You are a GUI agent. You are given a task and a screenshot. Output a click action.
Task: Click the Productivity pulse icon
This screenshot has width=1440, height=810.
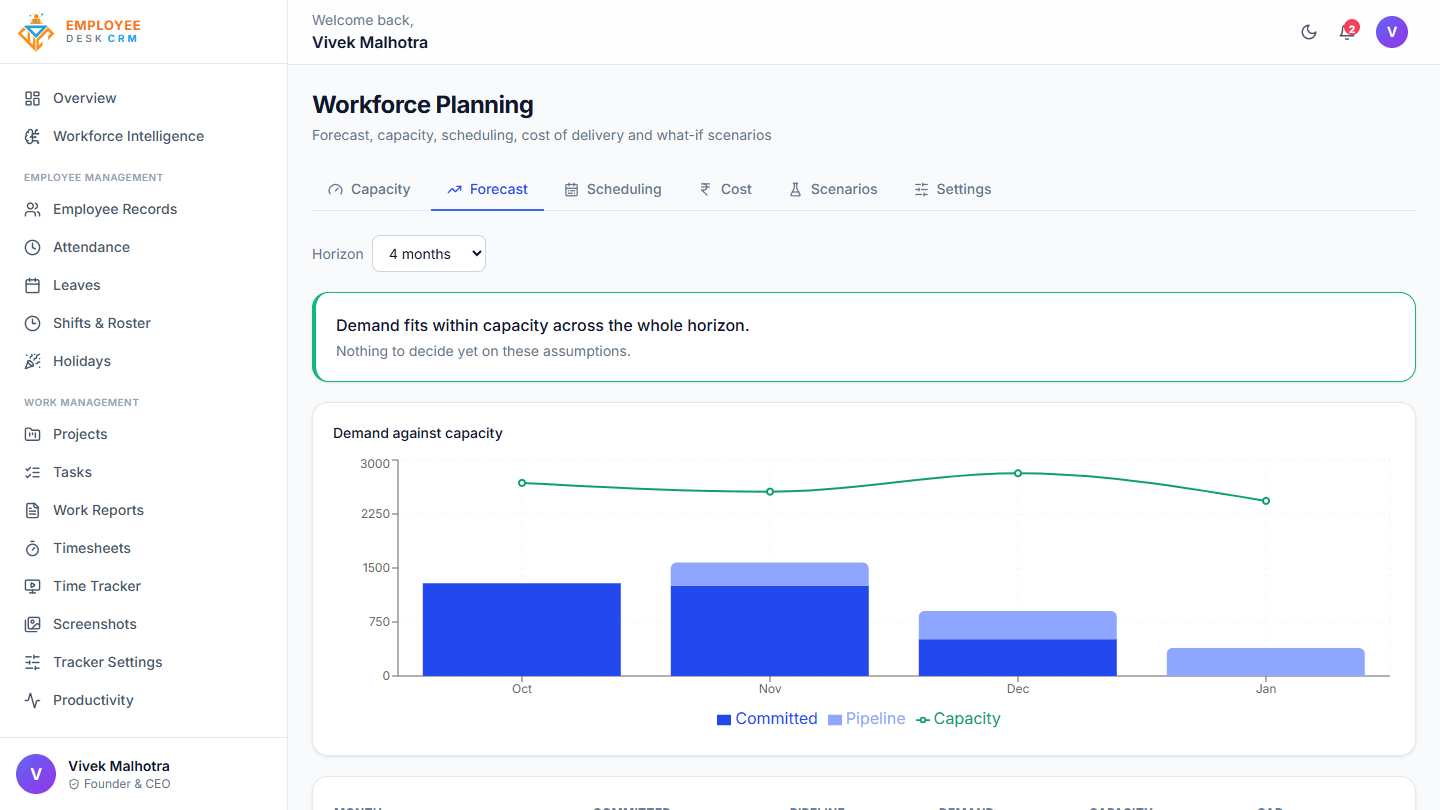coord(33,700)
